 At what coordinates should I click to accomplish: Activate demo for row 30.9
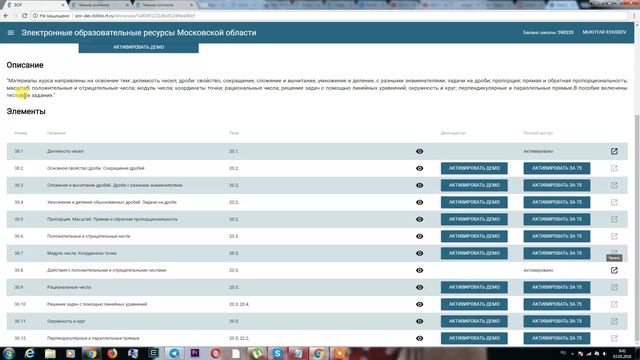[474, 287]
